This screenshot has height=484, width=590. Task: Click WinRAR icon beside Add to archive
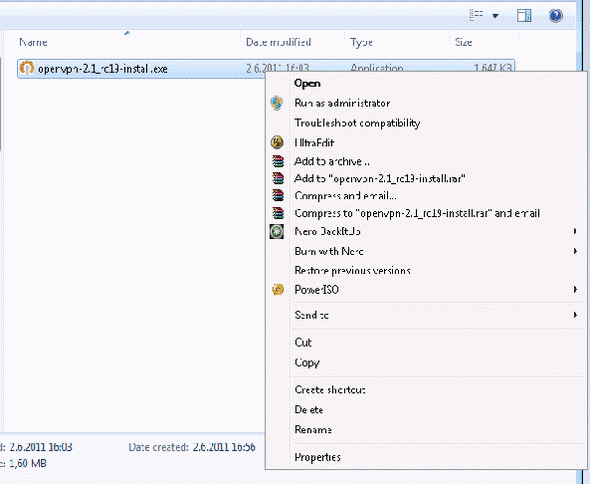coord(278,161)
